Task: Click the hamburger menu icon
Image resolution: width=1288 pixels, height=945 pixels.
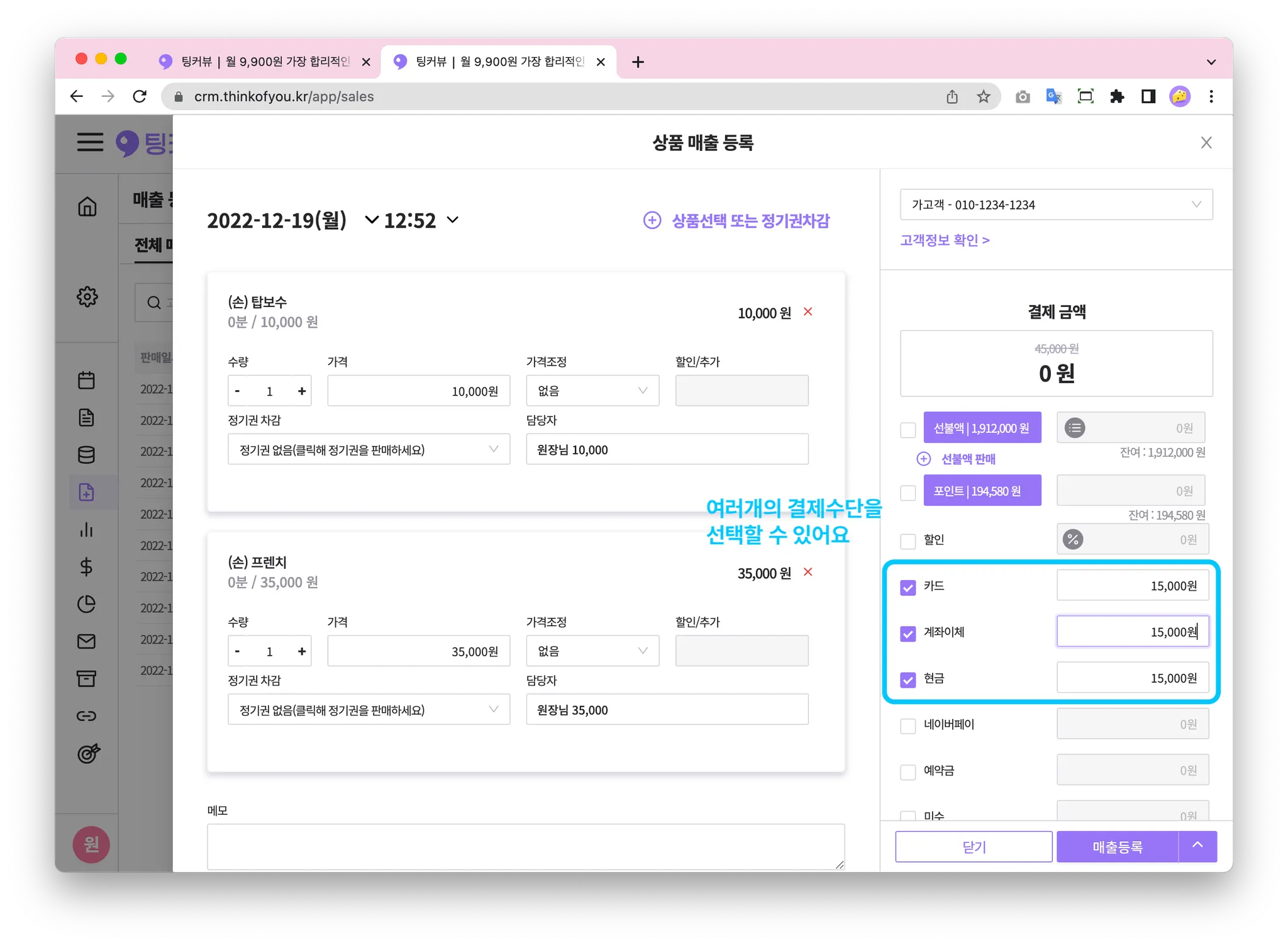Action: [x=90, y=142]
